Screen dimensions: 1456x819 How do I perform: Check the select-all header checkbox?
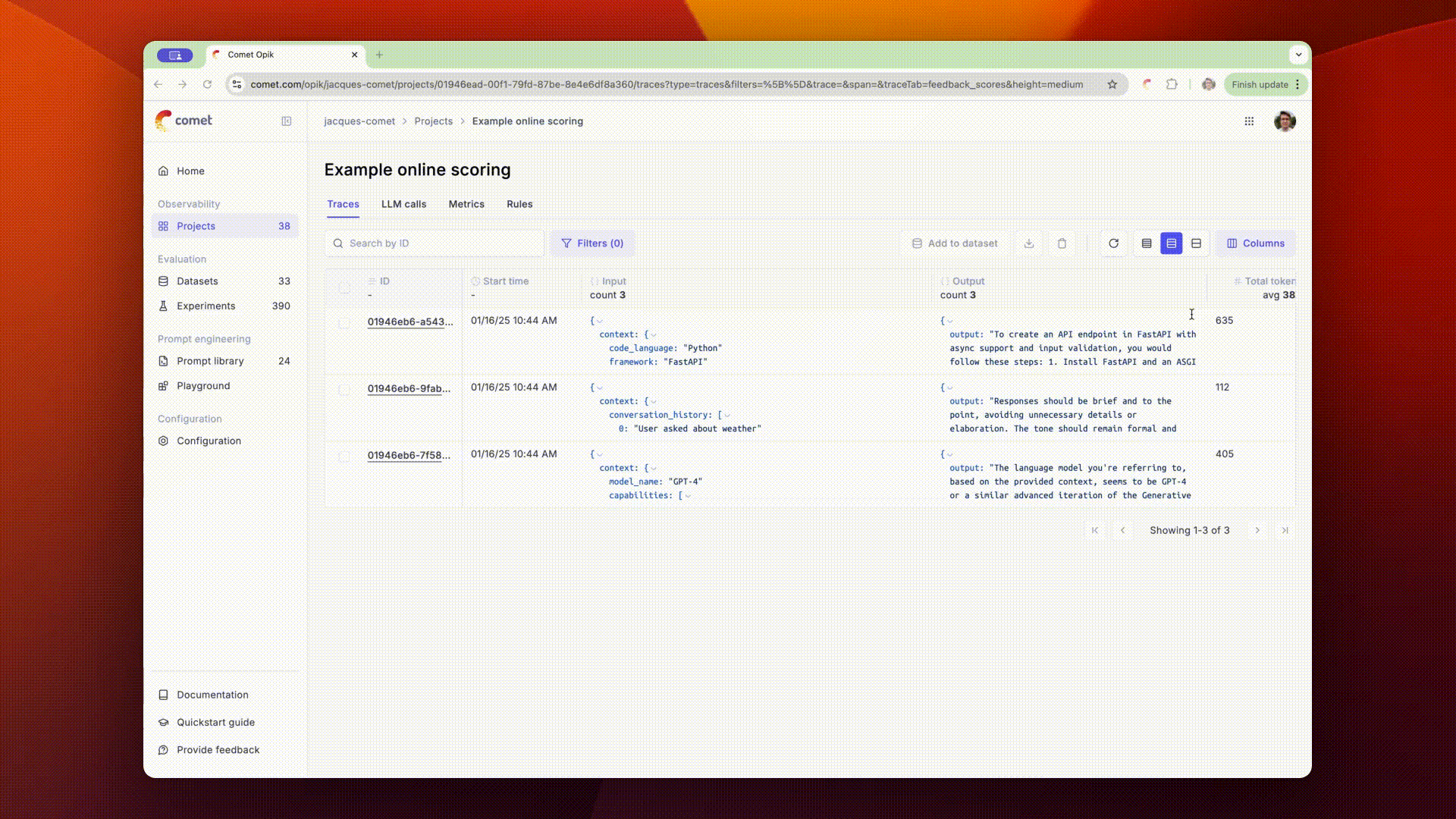[344, 288]
